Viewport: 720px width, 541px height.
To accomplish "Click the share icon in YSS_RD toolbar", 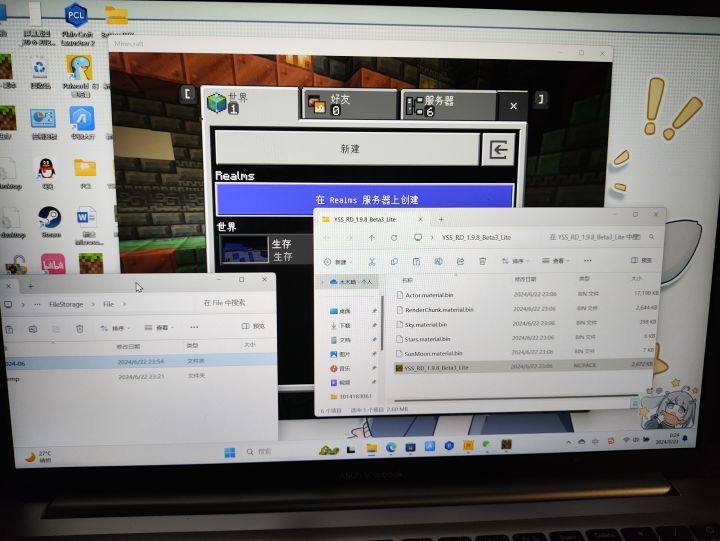I will [460, 261].
